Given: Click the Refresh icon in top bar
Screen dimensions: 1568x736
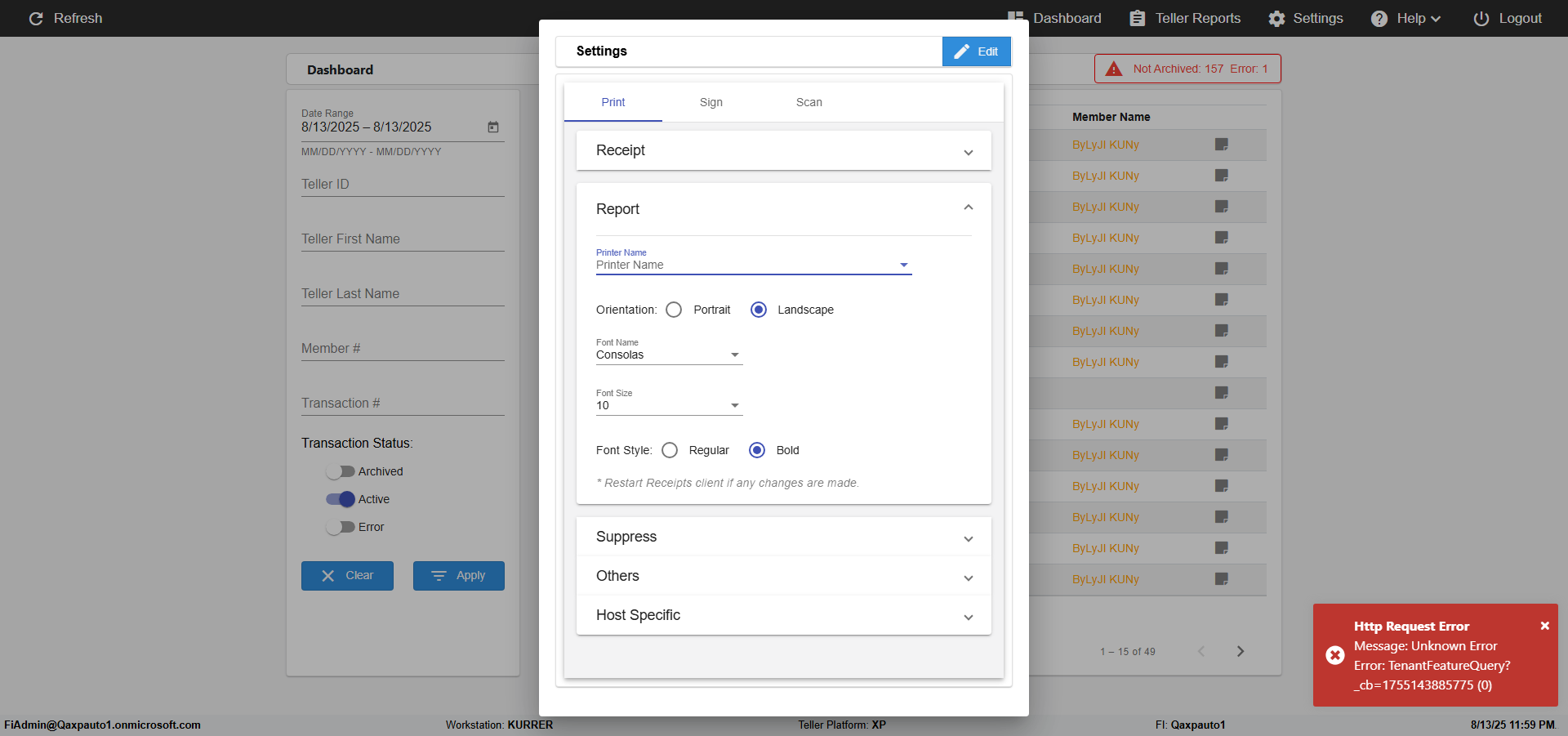Looking at the screenshot, I should (x=36, y=18).
